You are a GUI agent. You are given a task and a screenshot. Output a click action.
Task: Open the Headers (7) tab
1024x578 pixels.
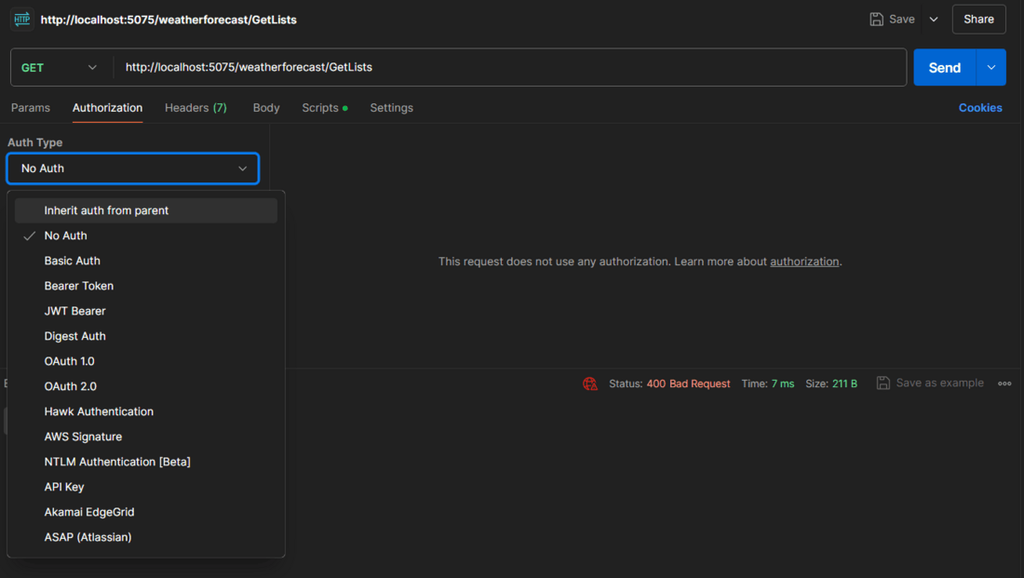195,108
